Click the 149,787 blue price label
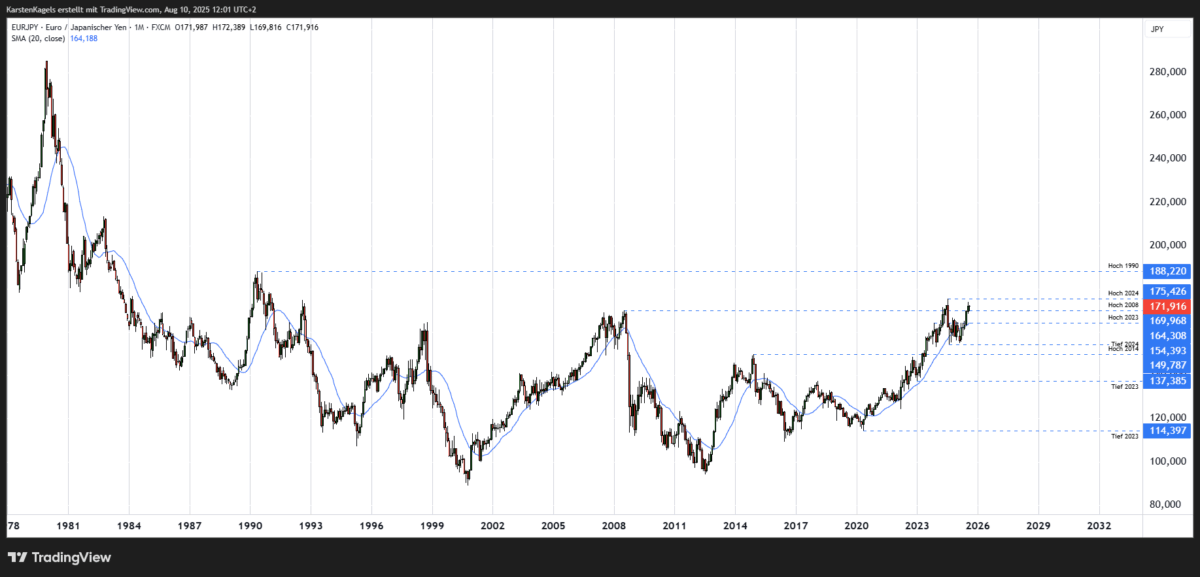1200x577 pixels. tap(1166, 366)
